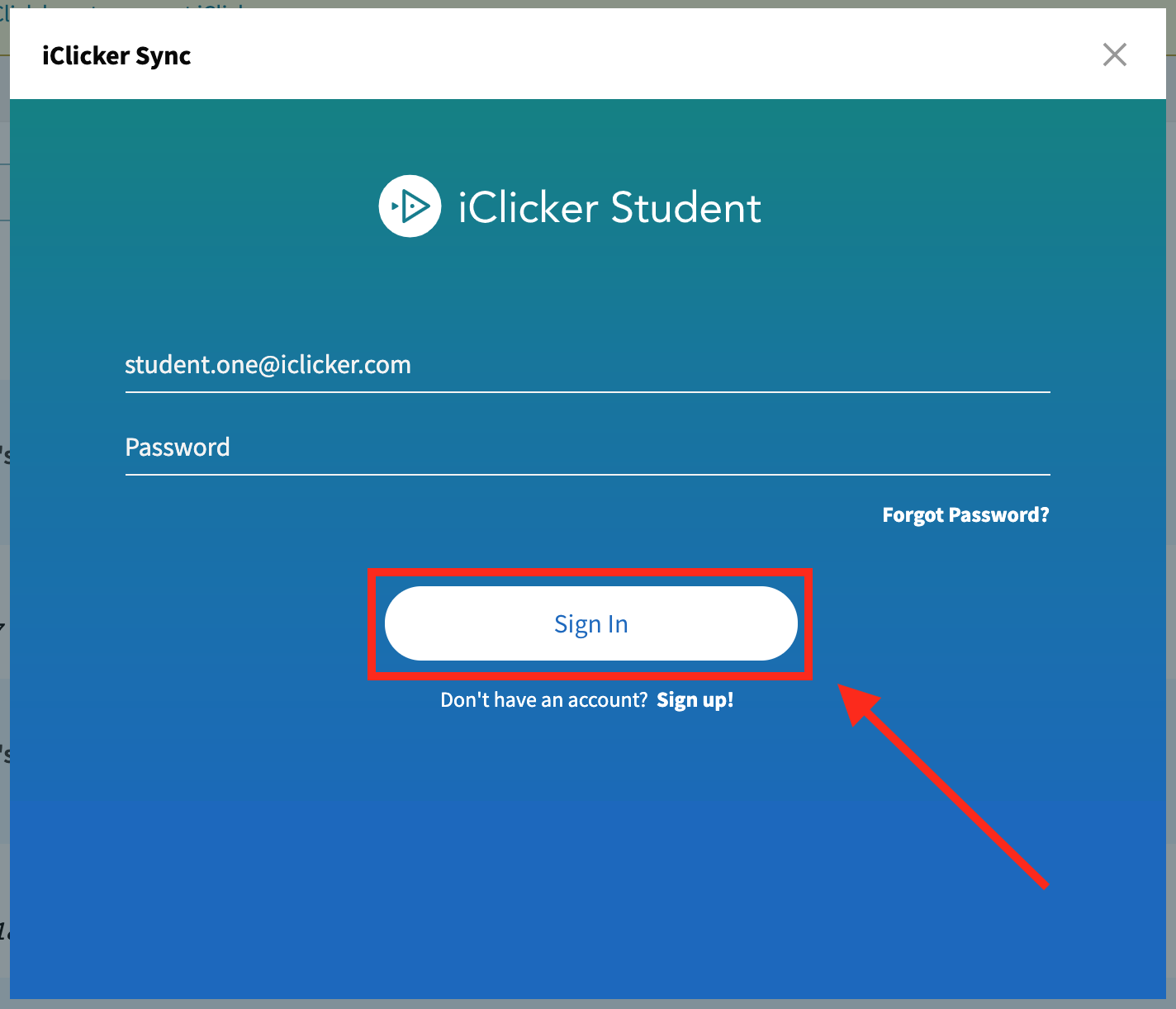Click the X to close iClicker Sync dialog

pyautogui.click(x=1114, y=54)
